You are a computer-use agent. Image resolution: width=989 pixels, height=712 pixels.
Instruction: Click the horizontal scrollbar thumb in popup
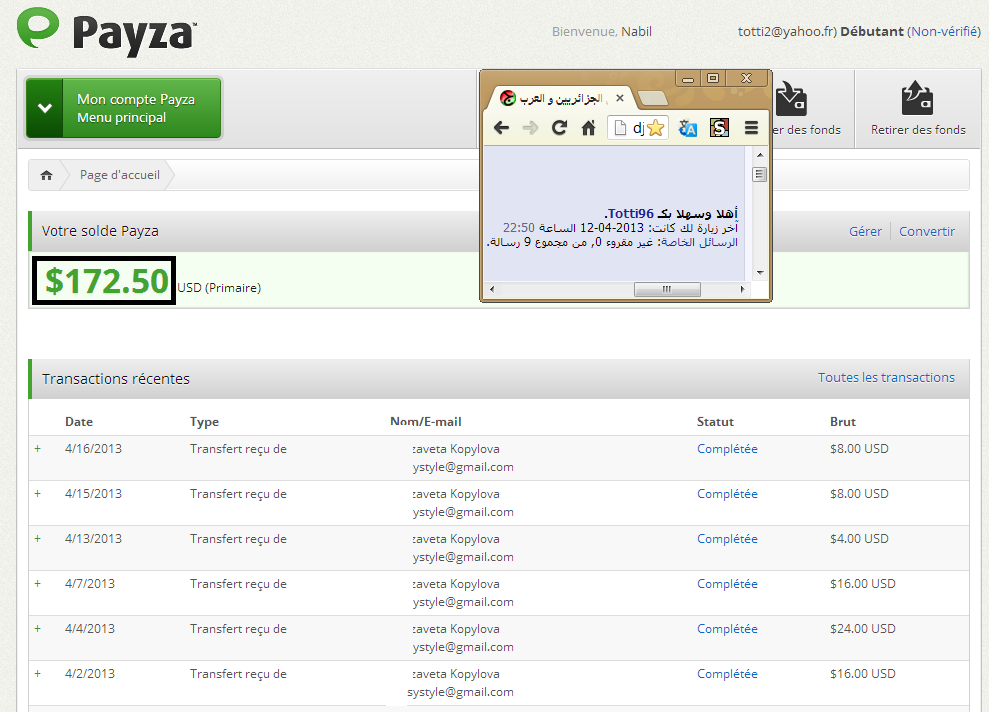tap(667, 289)
